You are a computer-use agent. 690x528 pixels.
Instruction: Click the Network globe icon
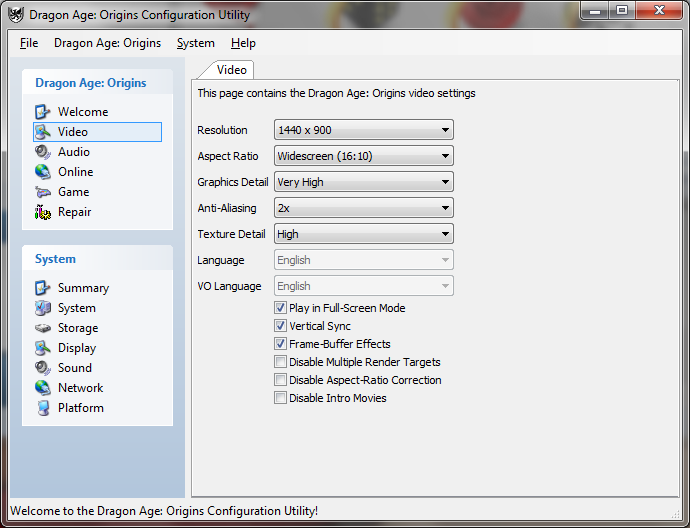click(x=43, y=388)
